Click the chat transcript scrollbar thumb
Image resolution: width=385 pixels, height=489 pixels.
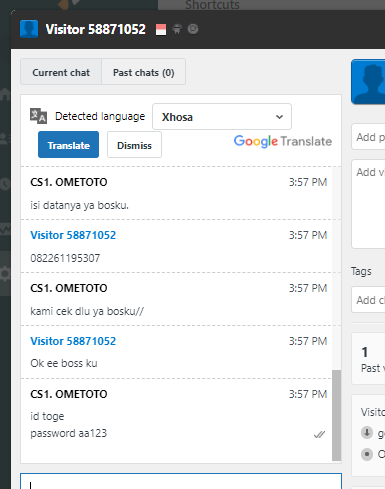click(x=336, y=415)
